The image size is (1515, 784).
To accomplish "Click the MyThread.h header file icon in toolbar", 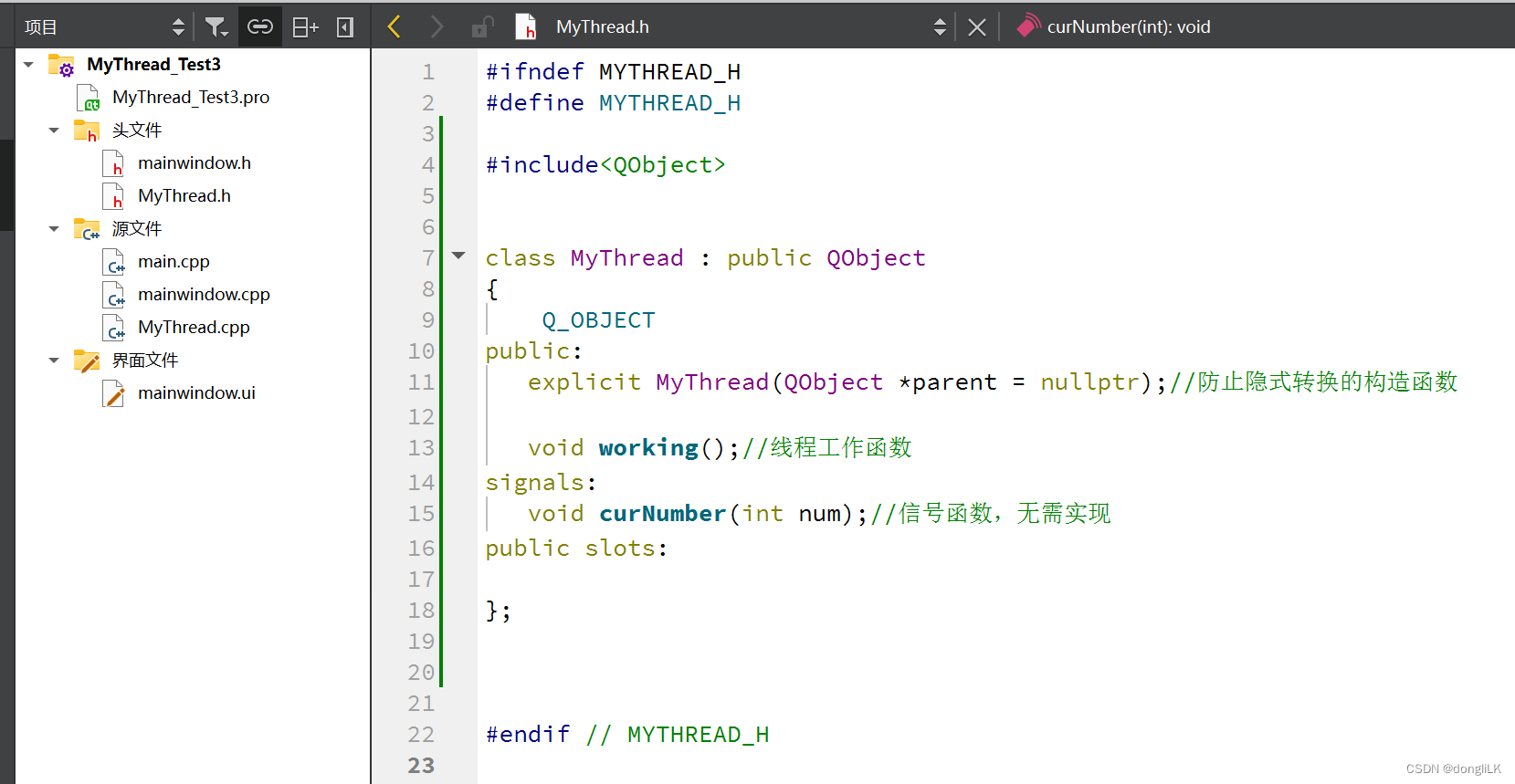I will pos(526,27).
